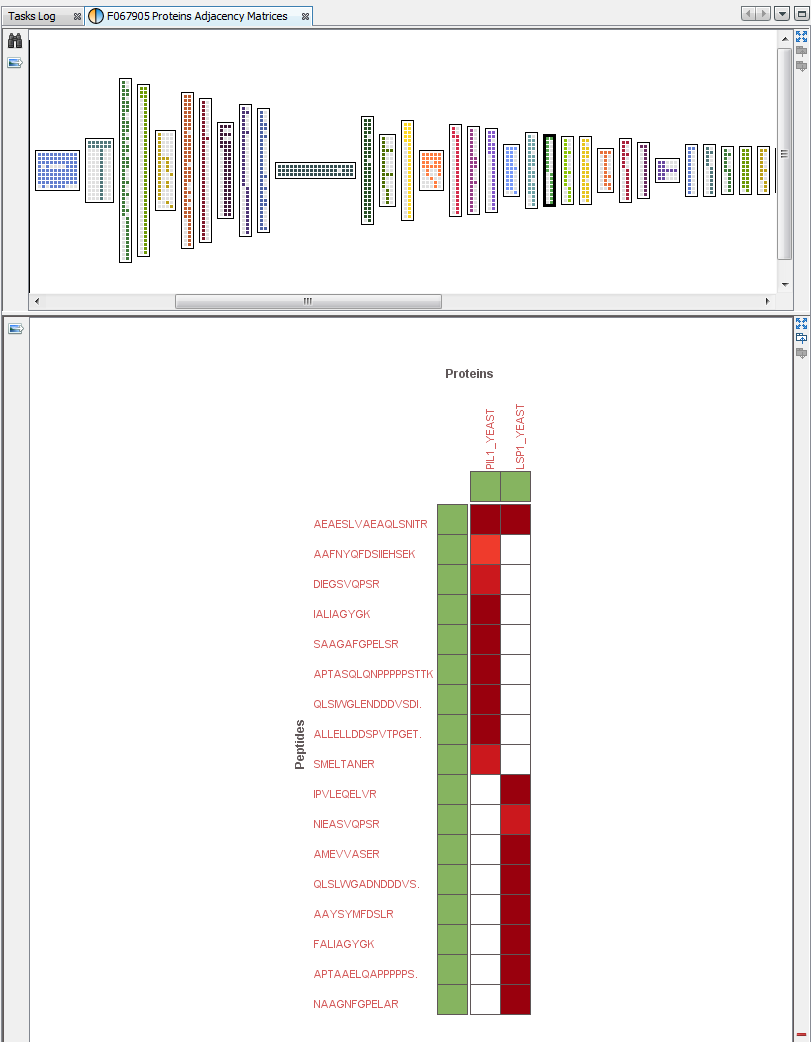This screenshot has width=811, height=1042.
Task: Click the scroll-tabs-right arrow button
Action: (762, 13)
